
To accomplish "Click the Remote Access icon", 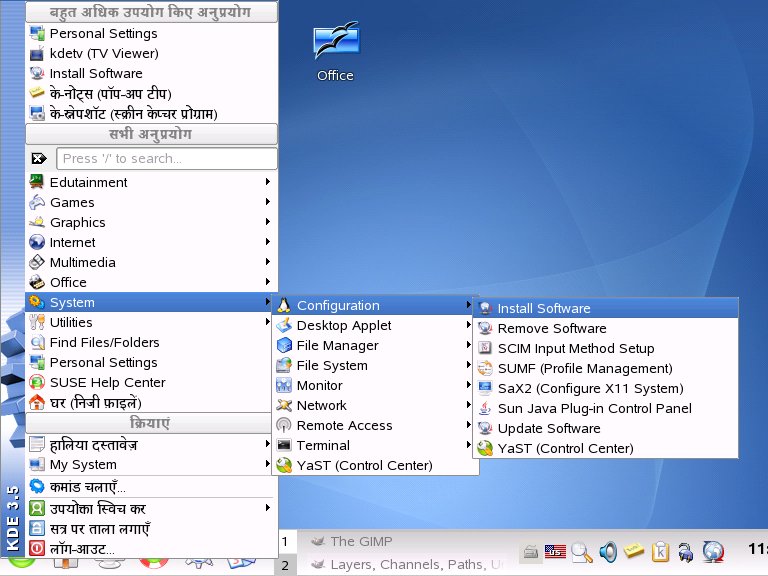I will pyautogui.click(x=284, y=425).
